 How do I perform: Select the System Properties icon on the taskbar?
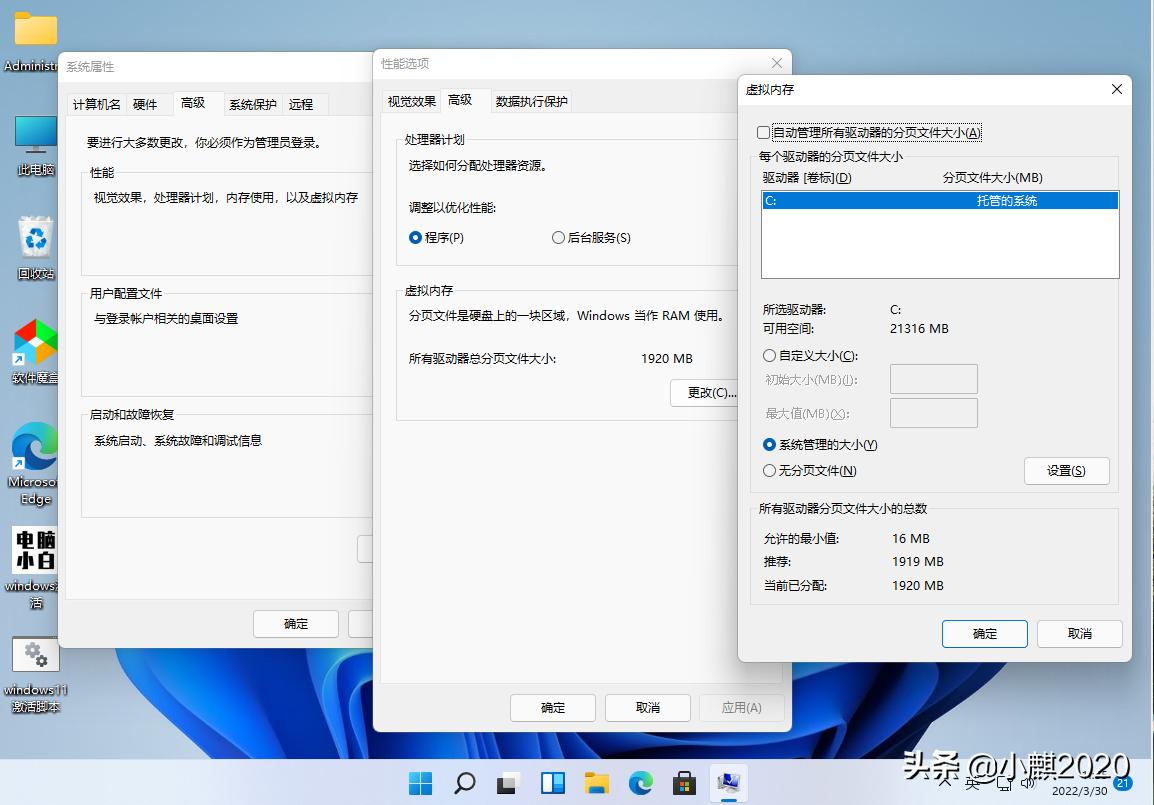pos(729,783)
